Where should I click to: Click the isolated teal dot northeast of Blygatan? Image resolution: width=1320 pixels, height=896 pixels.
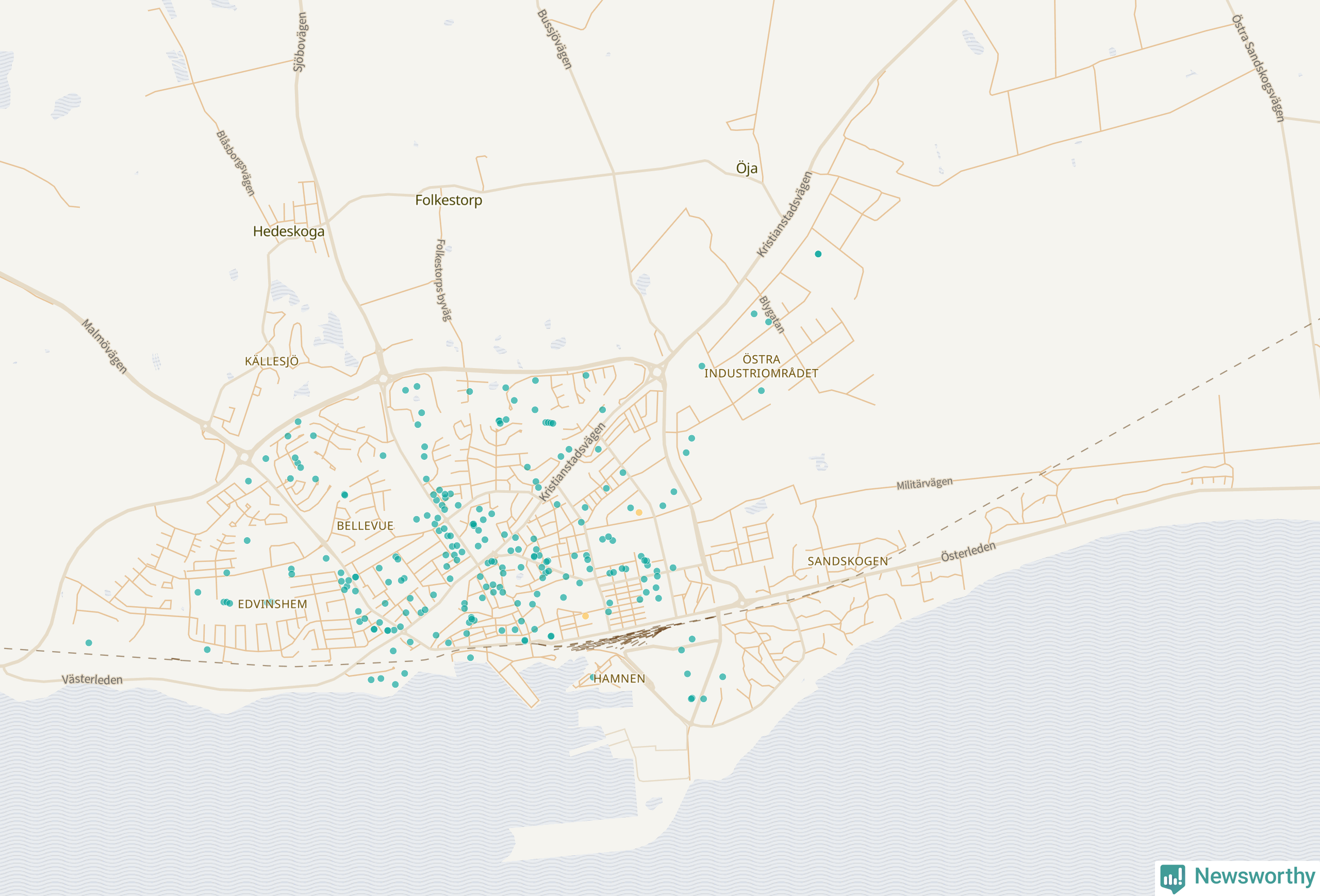tap(818, 254)
